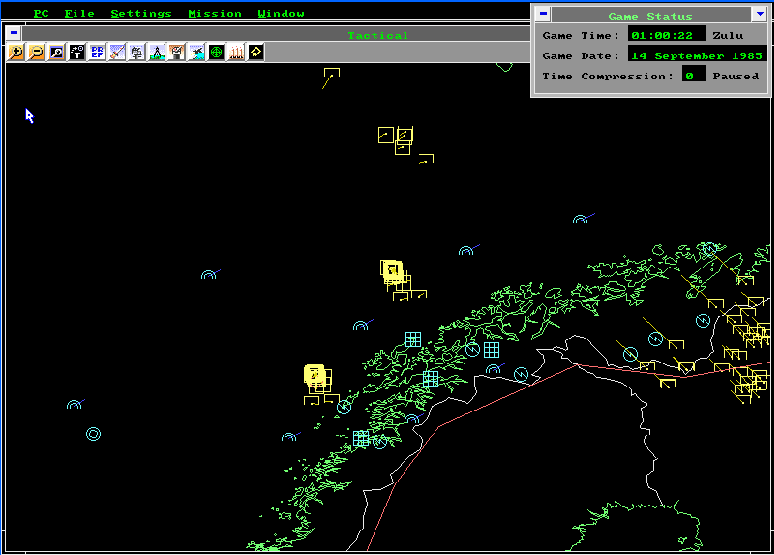This screenshot has height=555, width=774.
Task: Click the yellow arrow toolbar icon
Action: tap(256, 52)
